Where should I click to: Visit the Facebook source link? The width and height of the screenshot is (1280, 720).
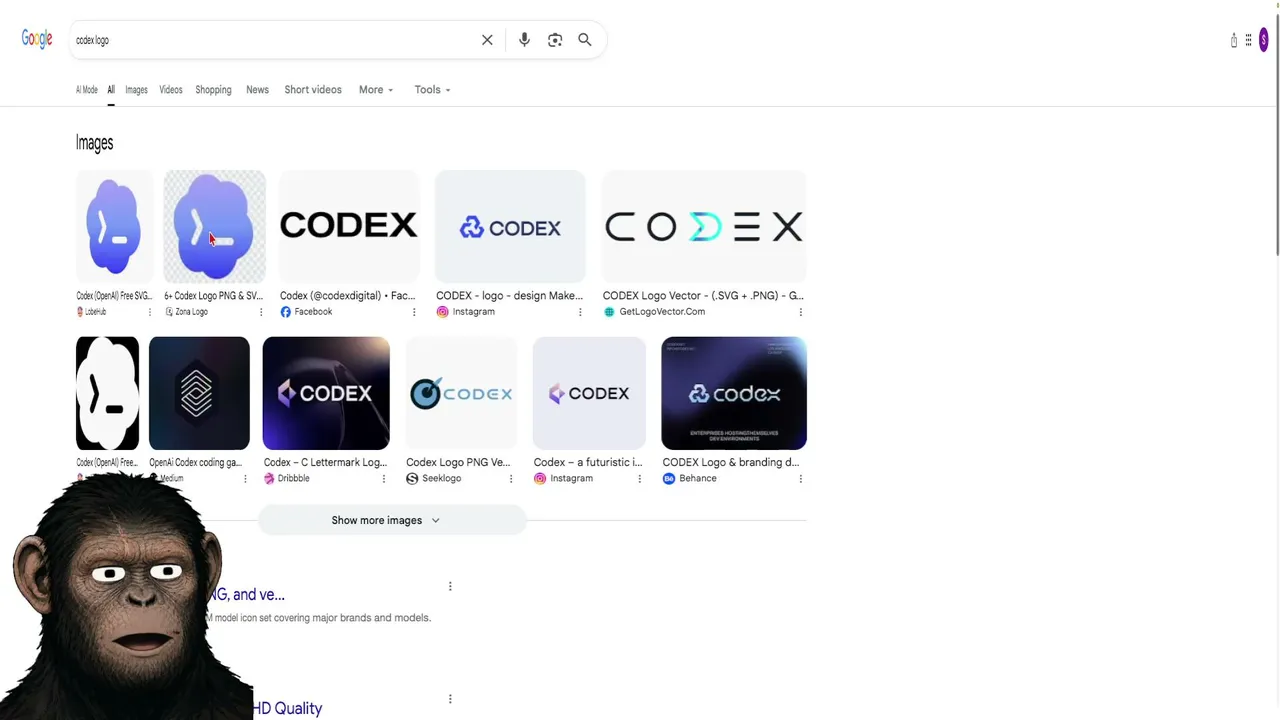pyautogui.click(x=306, y=312)
